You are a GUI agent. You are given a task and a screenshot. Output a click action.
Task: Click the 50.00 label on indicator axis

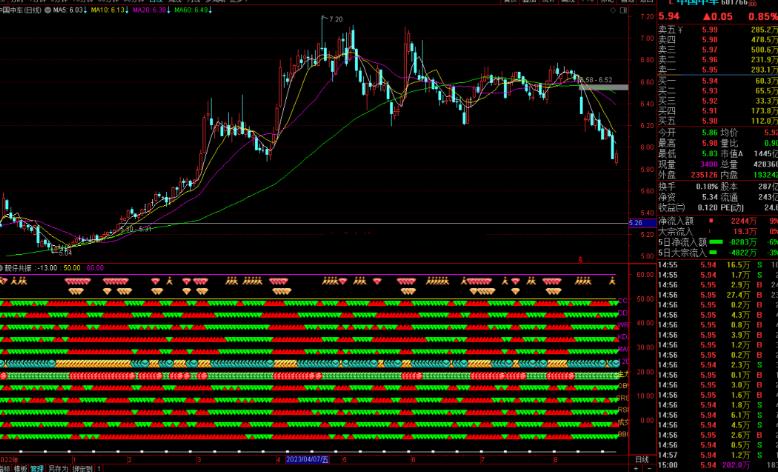coord(645,299)
